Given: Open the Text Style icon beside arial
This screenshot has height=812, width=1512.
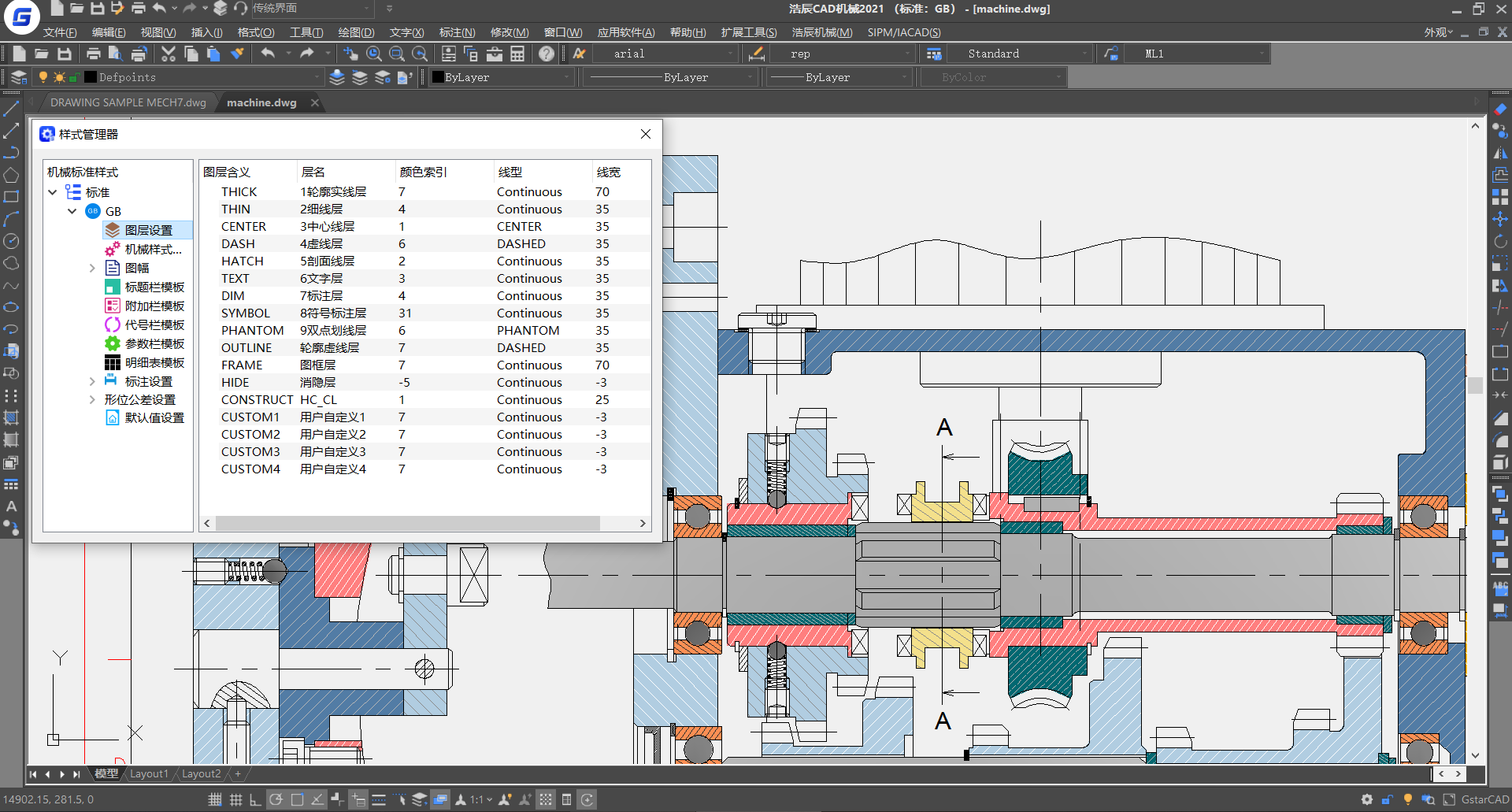Looking at the screenshot, I should point(580,54).
